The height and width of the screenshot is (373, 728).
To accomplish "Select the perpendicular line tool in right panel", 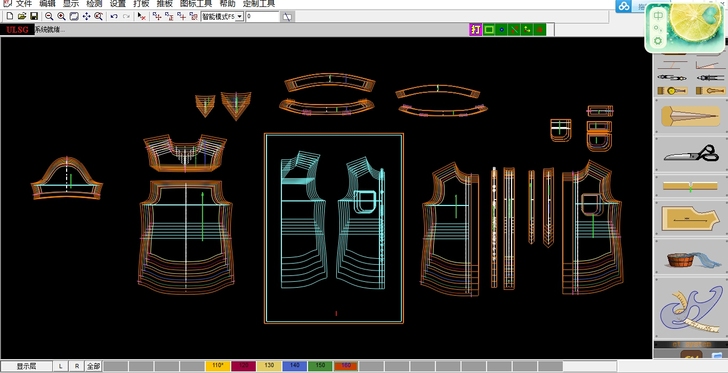I will tap(672, 64).
